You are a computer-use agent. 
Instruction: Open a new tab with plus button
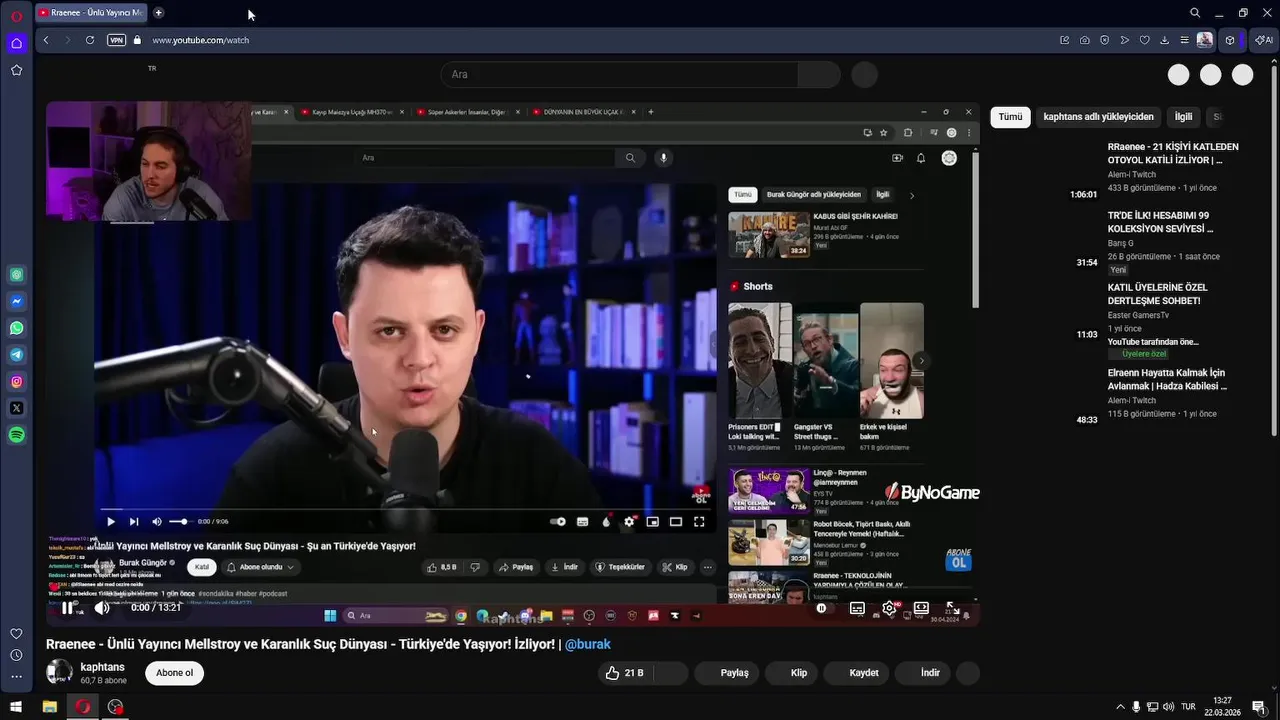tap(158, 13)
